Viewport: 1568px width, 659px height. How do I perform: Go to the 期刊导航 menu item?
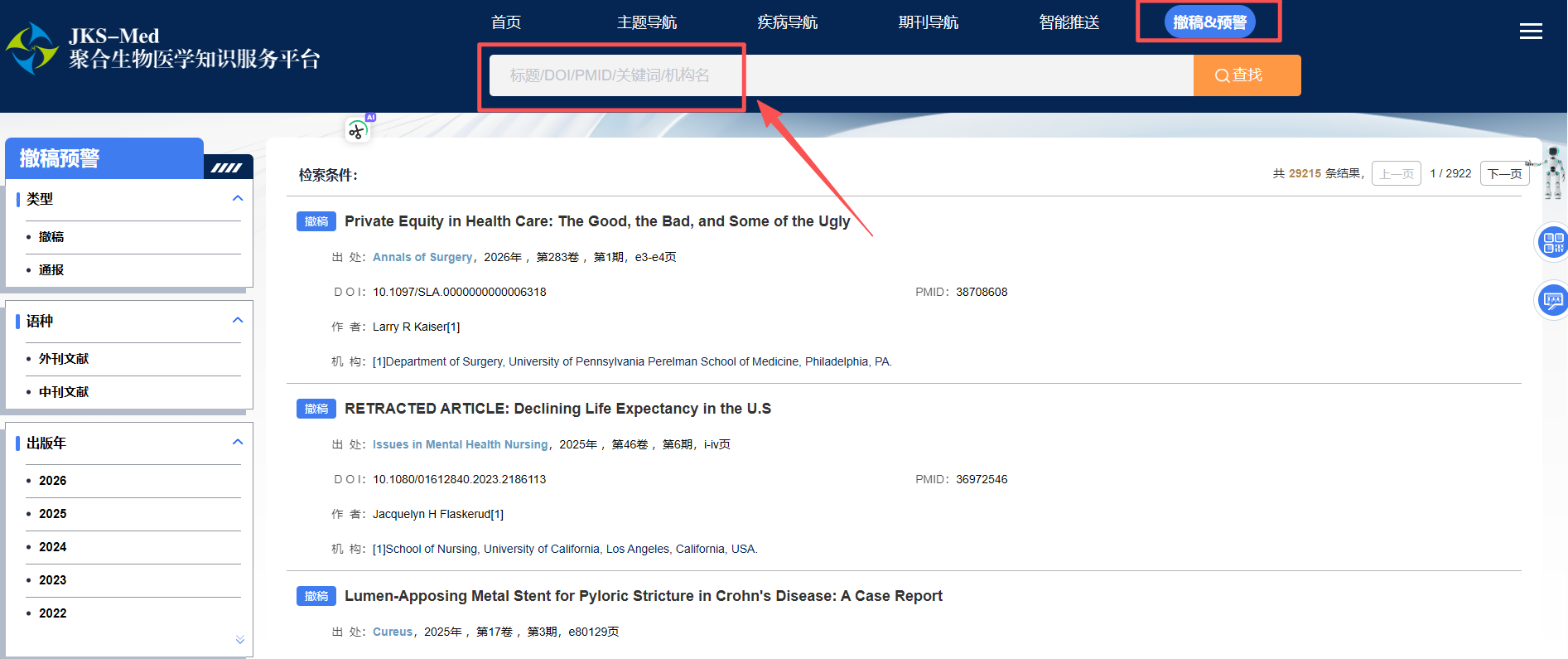(928, 22)
